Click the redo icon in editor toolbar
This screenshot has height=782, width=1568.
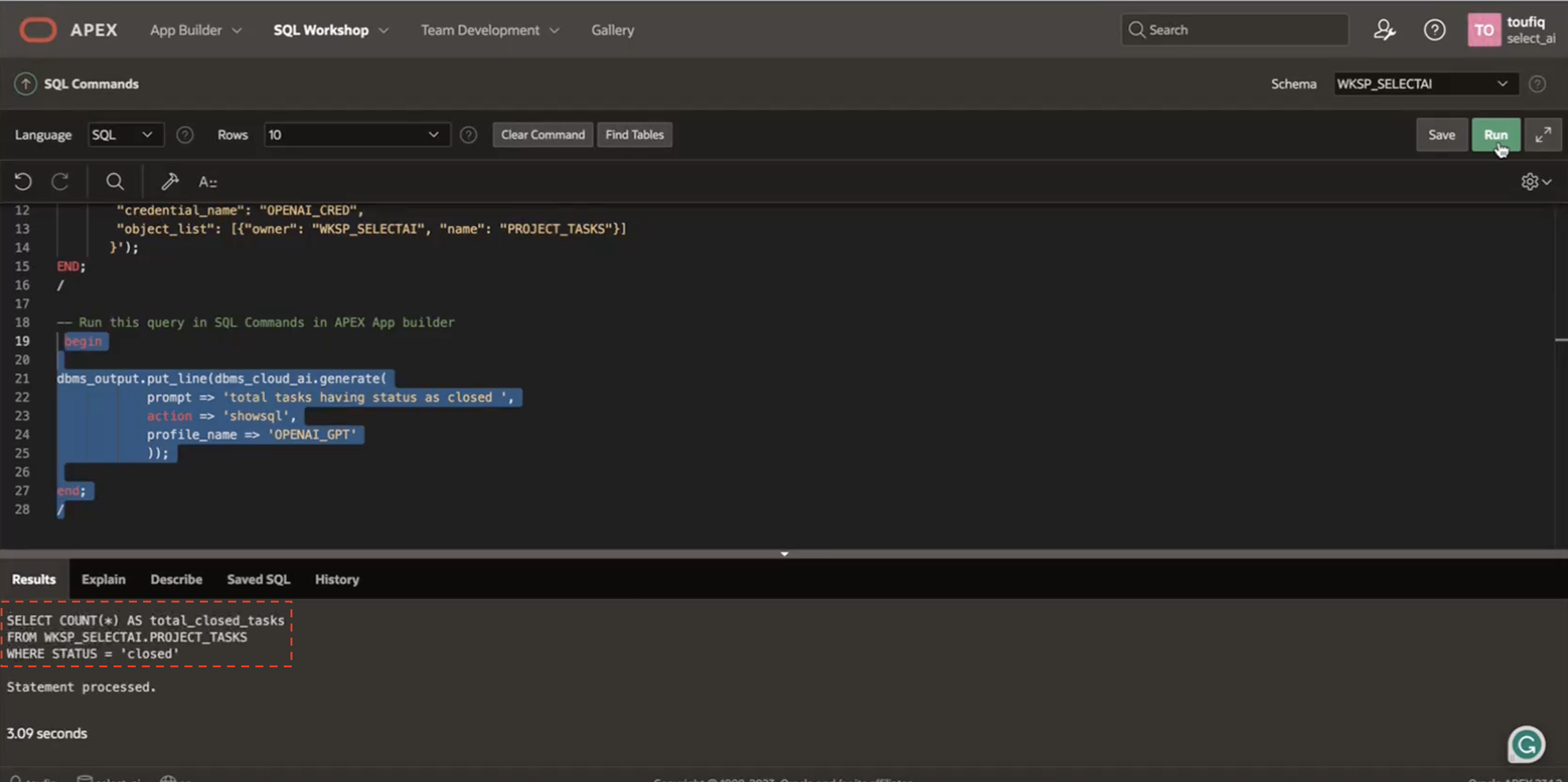click(x=60, y=181)
